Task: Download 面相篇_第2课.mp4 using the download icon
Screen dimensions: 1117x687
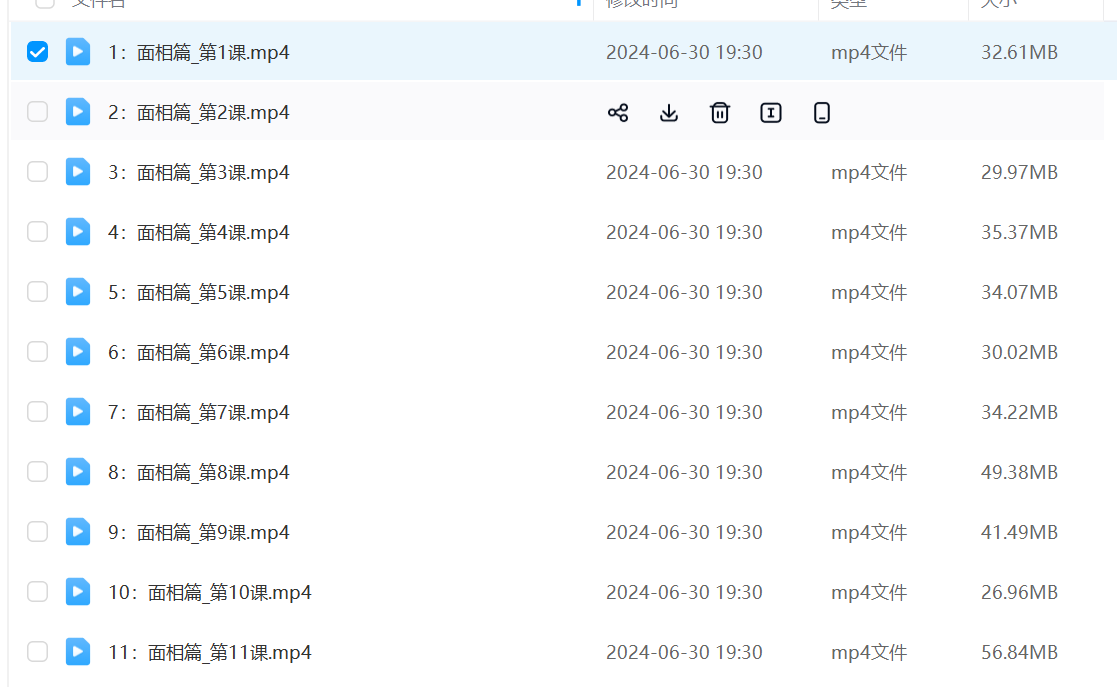Action: coord(669,113)
